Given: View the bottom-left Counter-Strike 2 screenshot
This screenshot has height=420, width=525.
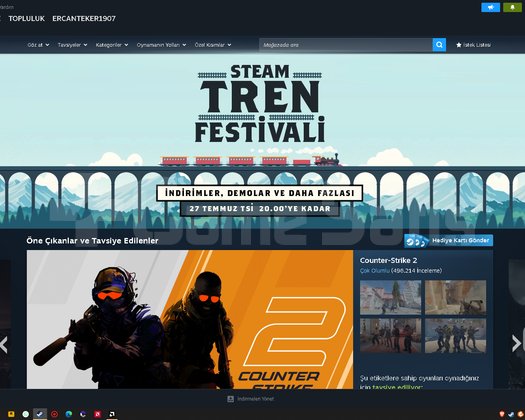Looking at the screenshot, I should [390, 335].
